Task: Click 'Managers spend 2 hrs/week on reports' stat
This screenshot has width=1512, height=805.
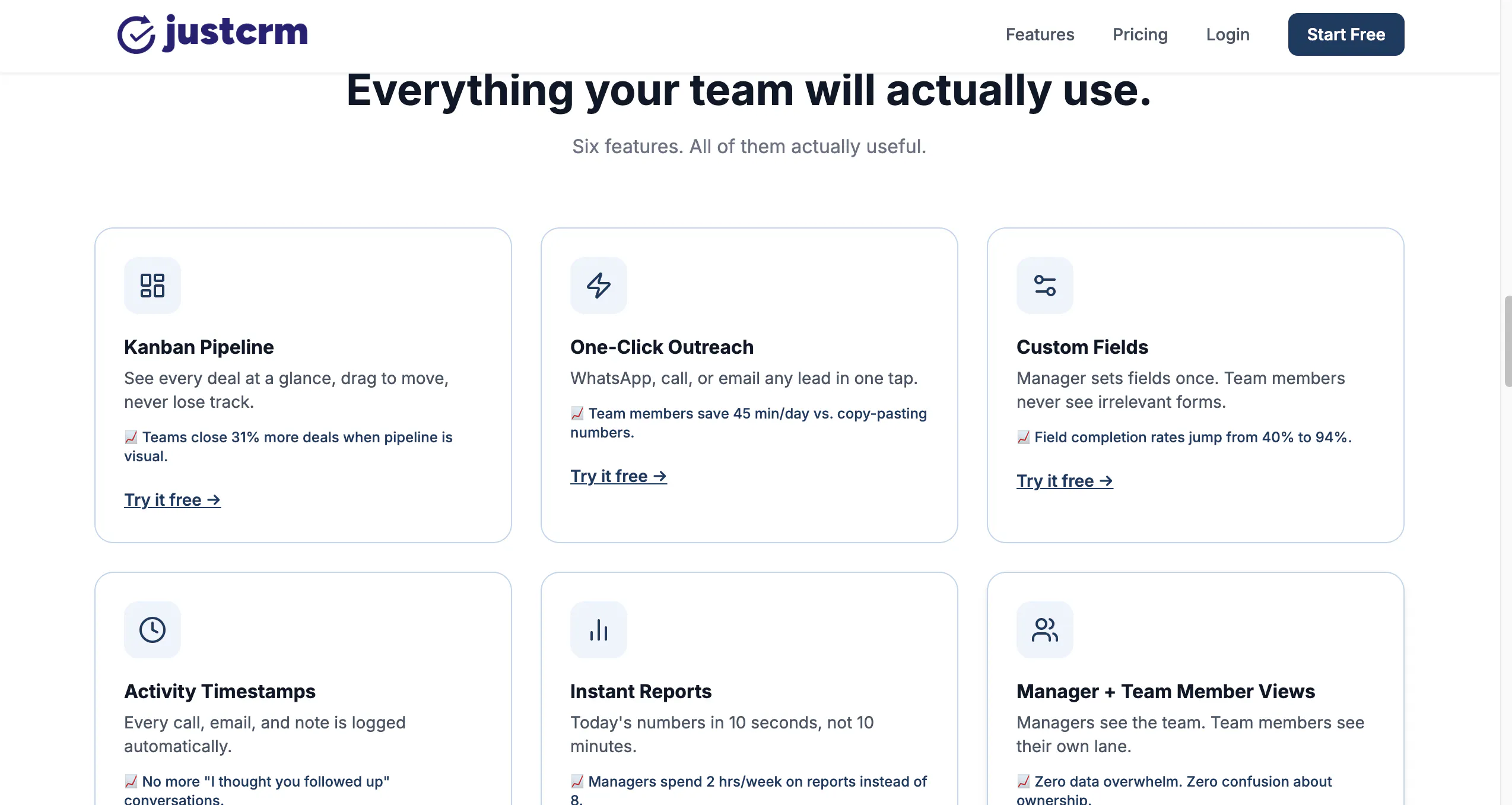Action: point(749,789)
